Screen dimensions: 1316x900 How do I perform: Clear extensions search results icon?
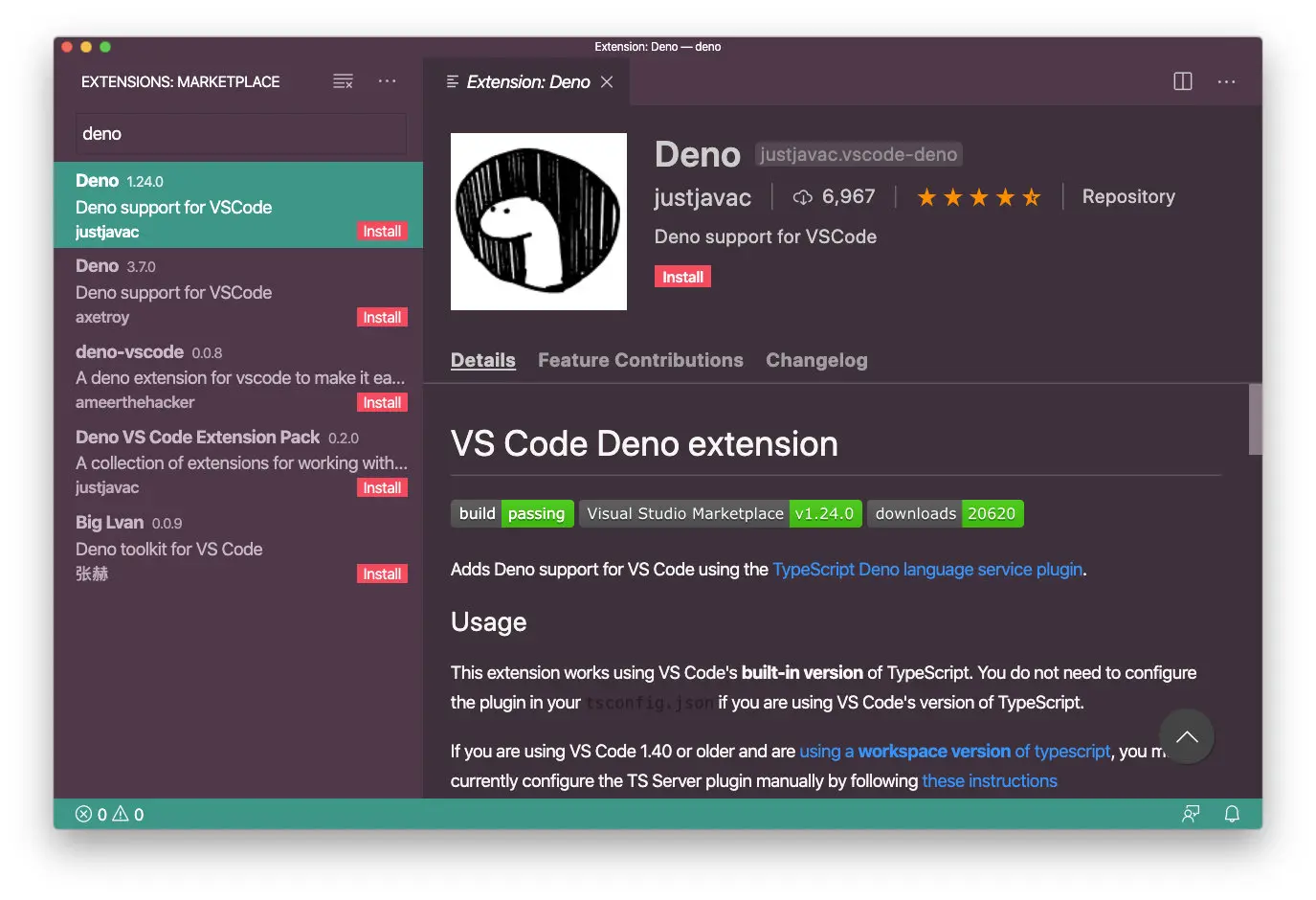coord(343,81)
